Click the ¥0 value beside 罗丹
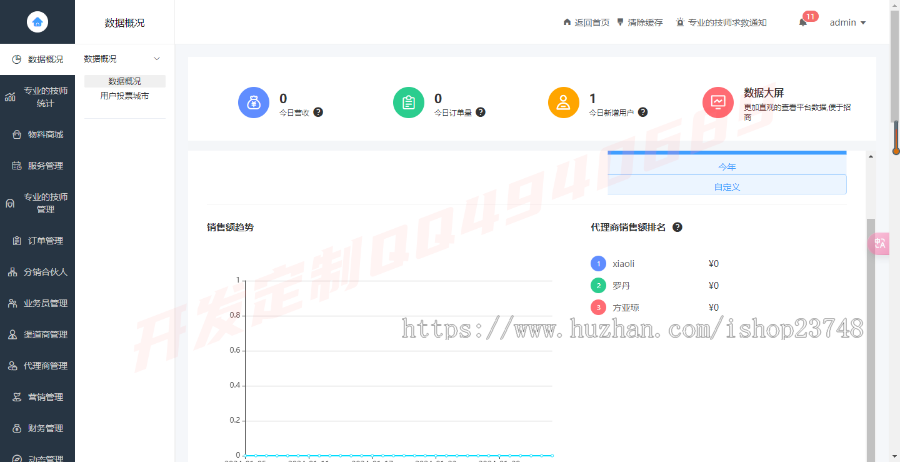The image size is (900, 462). click(x=714, y=285)
